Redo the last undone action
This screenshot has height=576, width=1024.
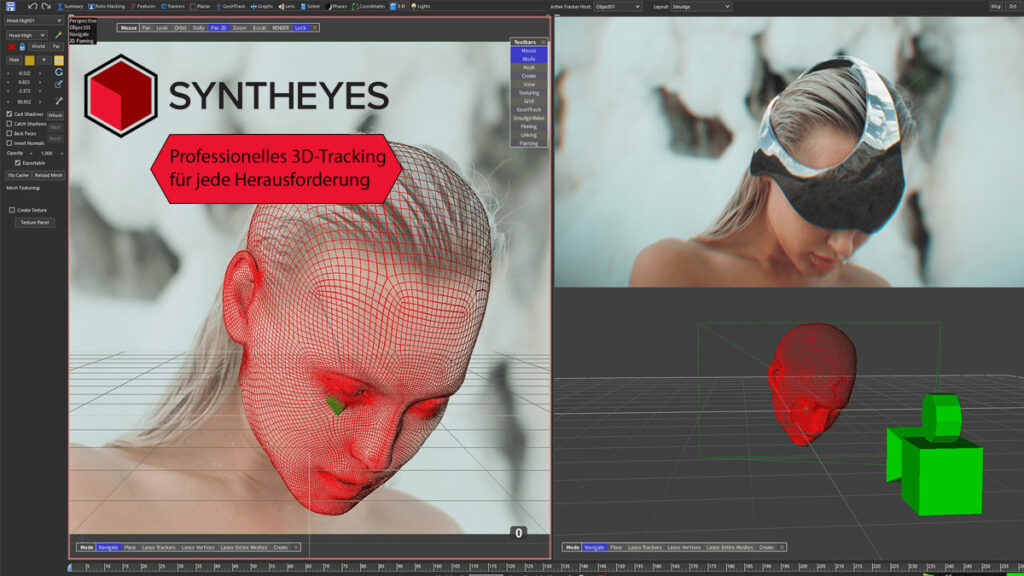click(46, 7)
